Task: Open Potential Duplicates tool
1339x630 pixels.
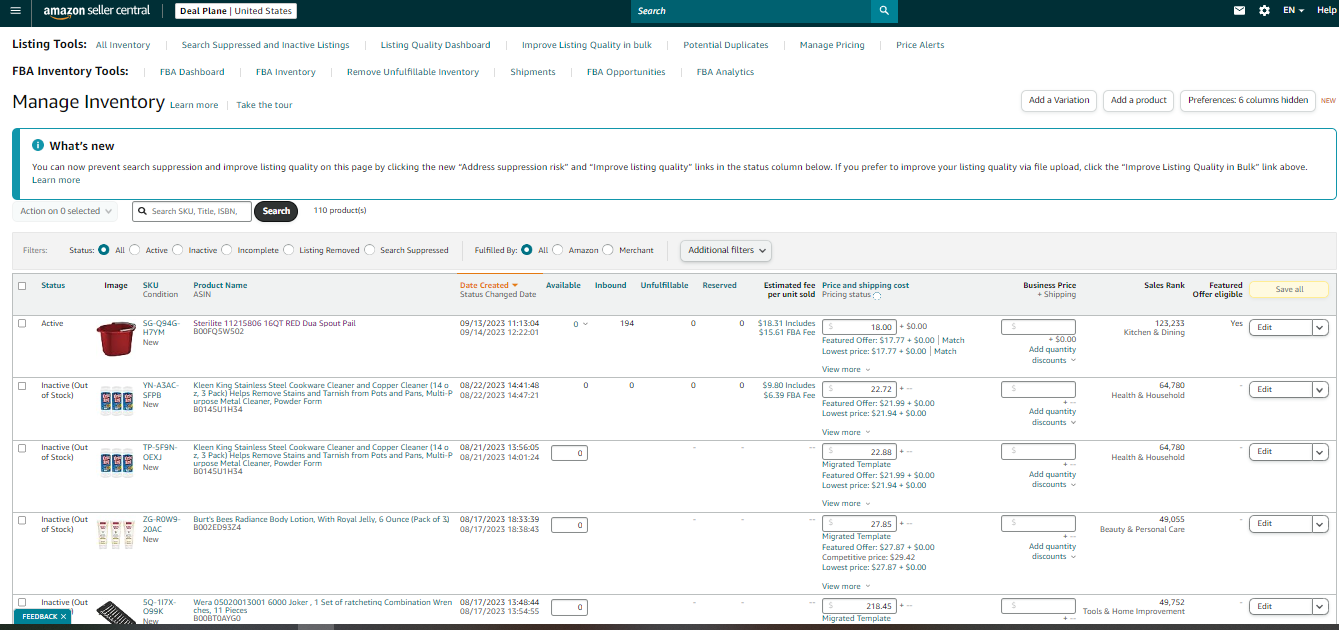Action: [x=725, y=45]
